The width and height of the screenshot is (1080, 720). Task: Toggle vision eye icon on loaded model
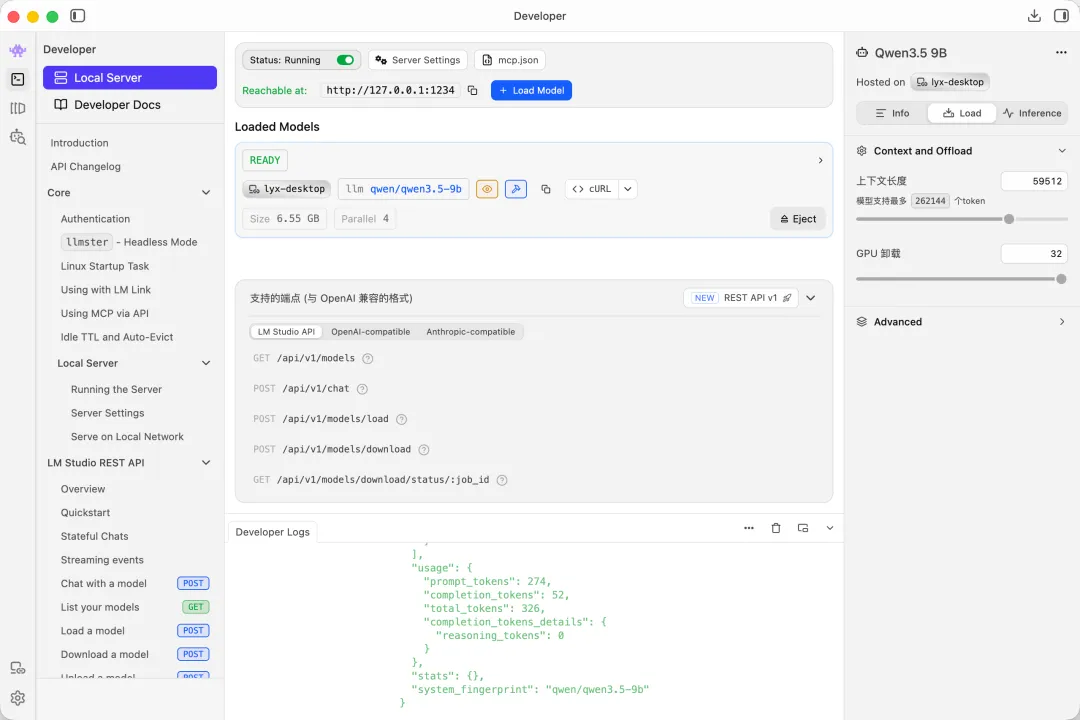click(x=487, y=189)
